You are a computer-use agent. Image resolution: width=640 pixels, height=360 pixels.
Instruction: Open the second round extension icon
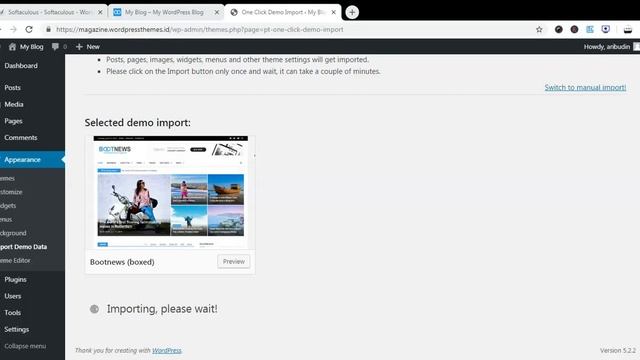pos(574,29)
